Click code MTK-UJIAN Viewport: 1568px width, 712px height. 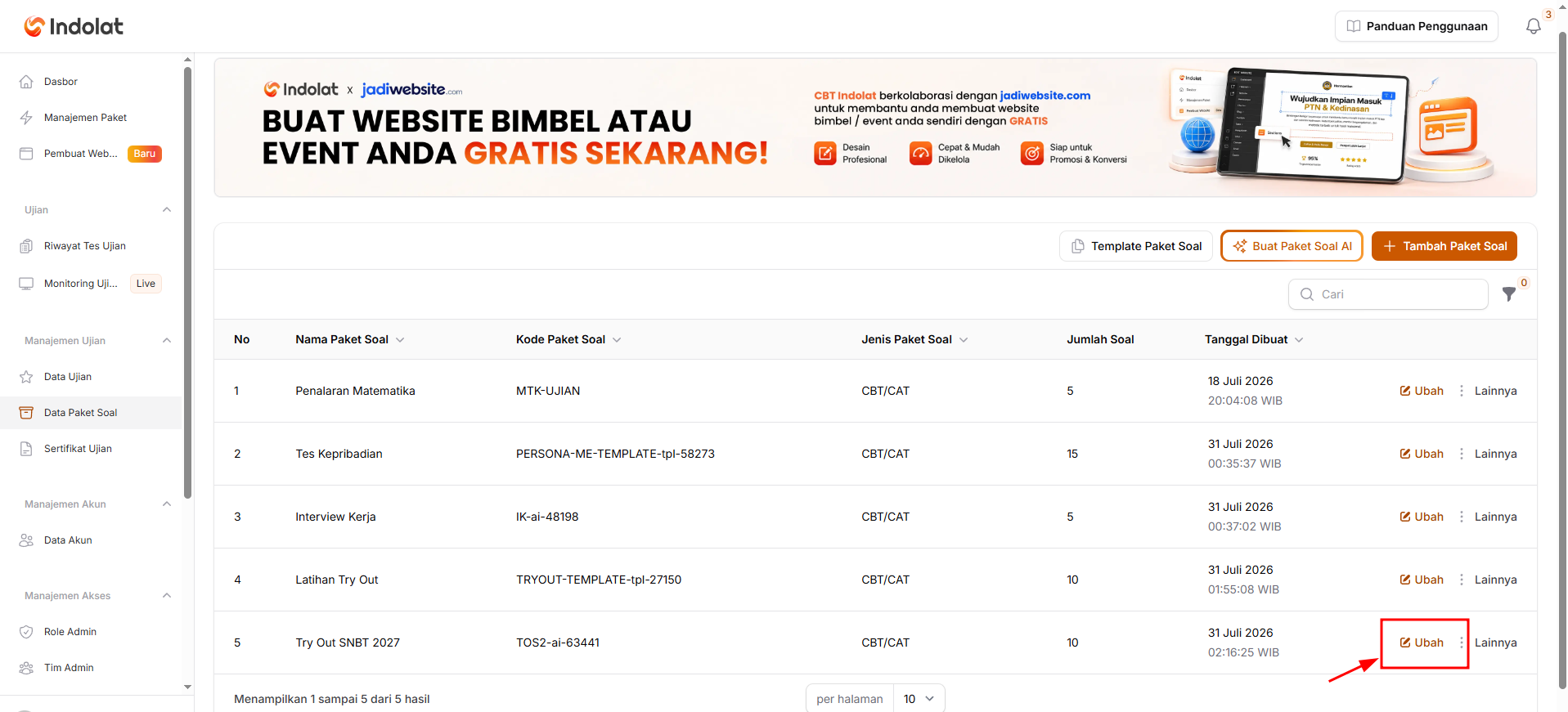click(x=548, y=391)
